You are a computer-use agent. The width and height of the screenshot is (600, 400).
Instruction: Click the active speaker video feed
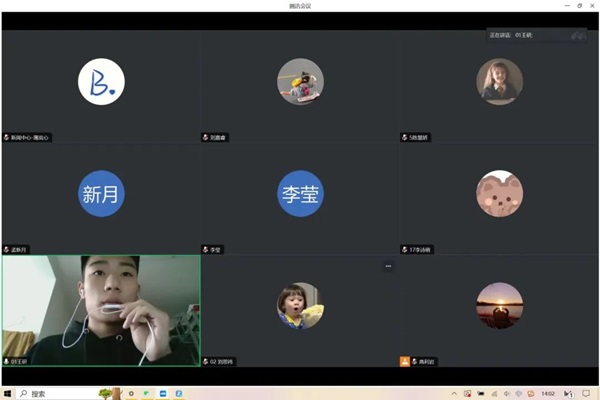101,305
